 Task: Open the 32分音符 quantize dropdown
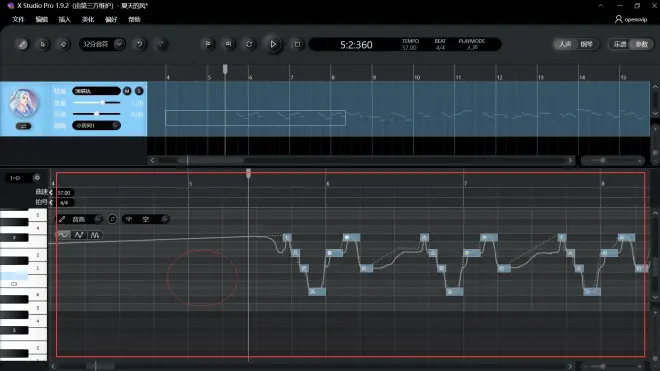click(x=102, y=44)
